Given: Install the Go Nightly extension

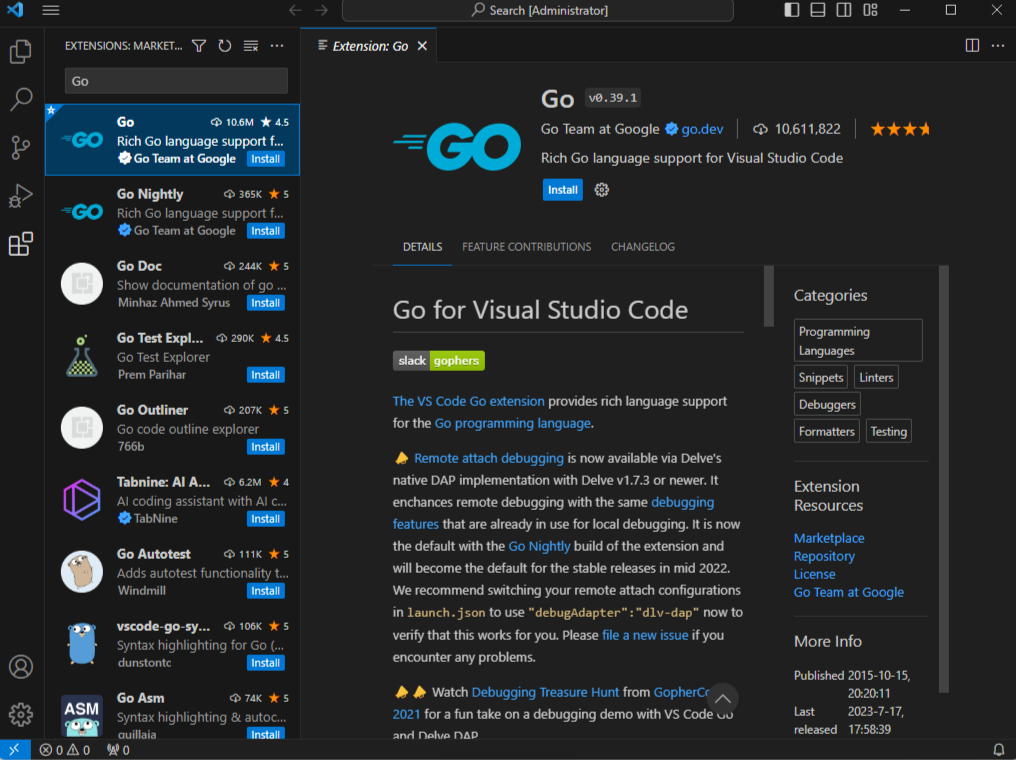Looking at the screenshot, I should [x=265, y=231].
